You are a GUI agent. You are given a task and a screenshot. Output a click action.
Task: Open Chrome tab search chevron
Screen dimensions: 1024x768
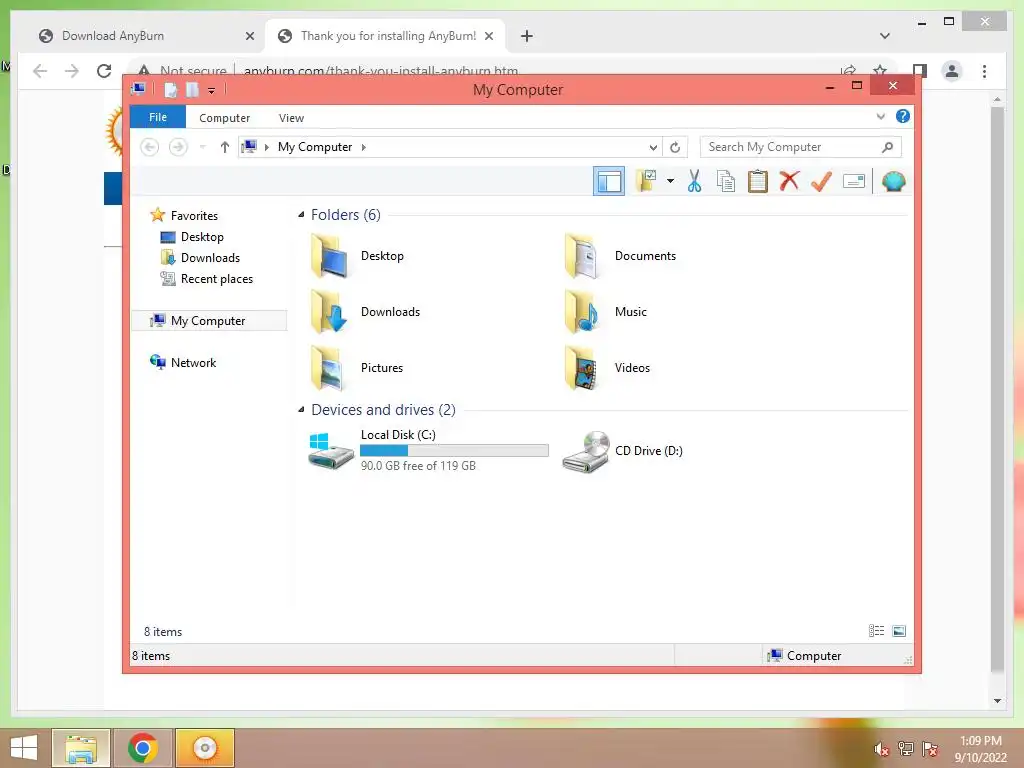point(884,36)
